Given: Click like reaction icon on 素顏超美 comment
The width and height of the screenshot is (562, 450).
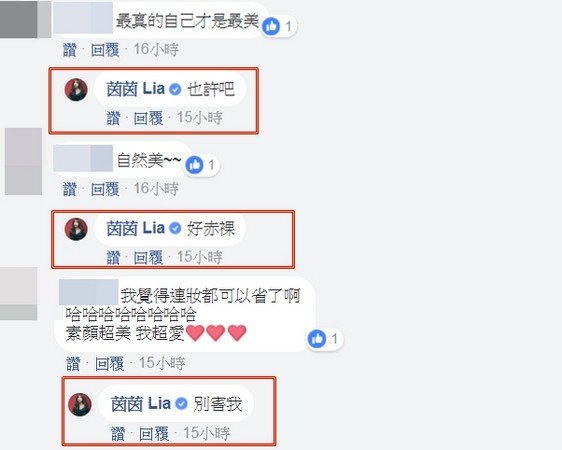Looking at the screenshot, I should tap(317, 339).
